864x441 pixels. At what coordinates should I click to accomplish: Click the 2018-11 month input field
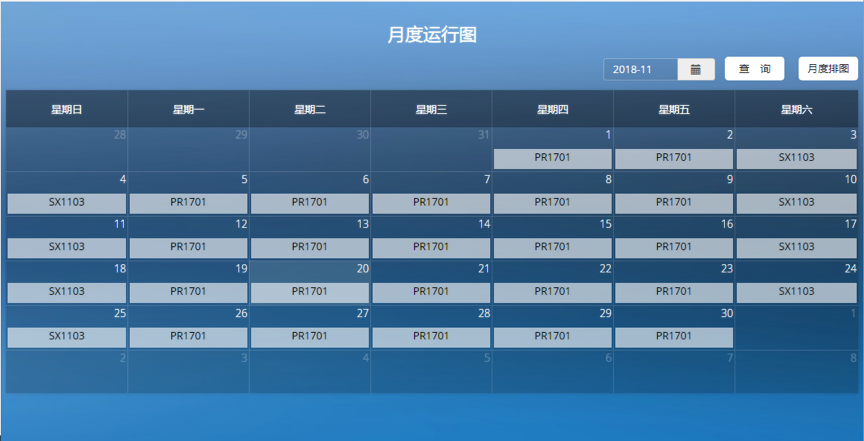[x=640, y=69]
